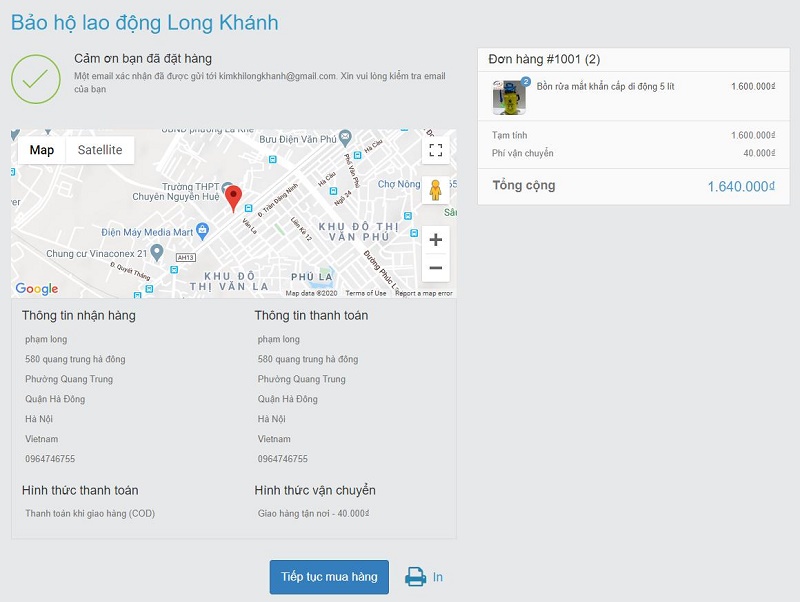The height and width of the screenshot is (602, 800).
Task: Zoom out on the map
Action: pyautogui.click(x=435, y=268)
